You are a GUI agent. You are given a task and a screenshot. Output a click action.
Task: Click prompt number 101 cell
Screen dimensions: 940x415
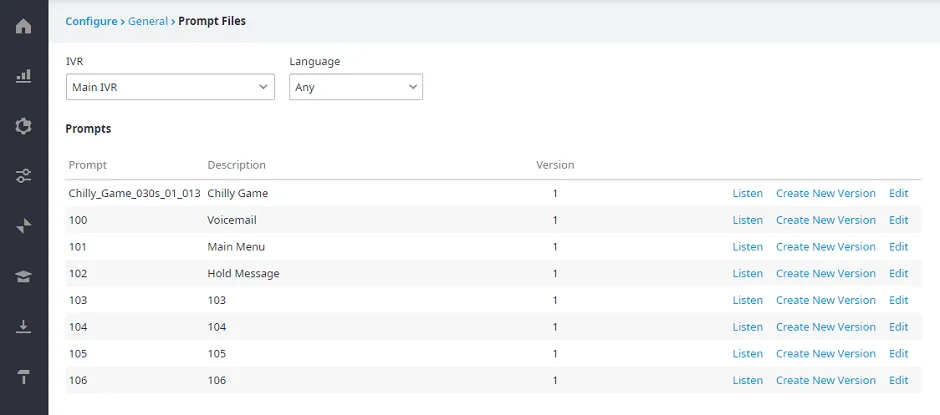(x=78, y=246)
